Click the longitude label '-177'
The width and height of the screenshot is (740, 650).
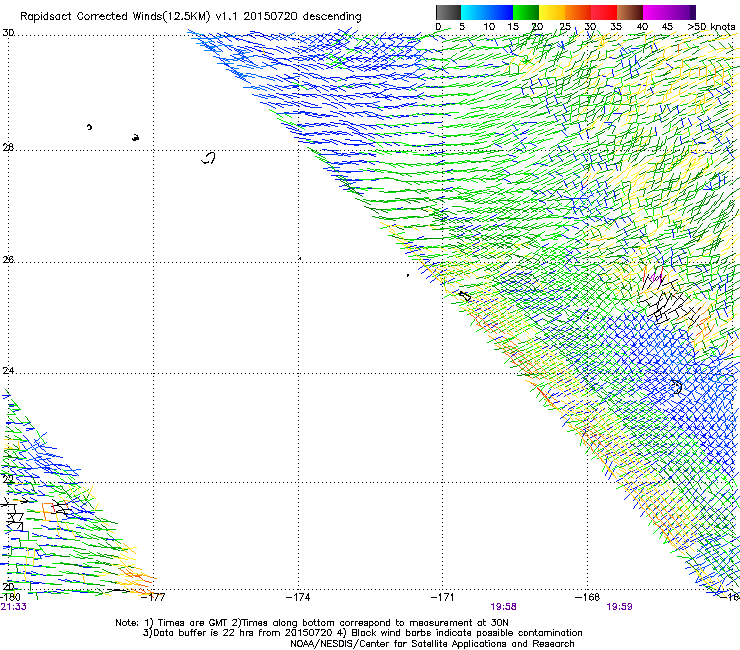pyautogui.click(x=154, y=597)
